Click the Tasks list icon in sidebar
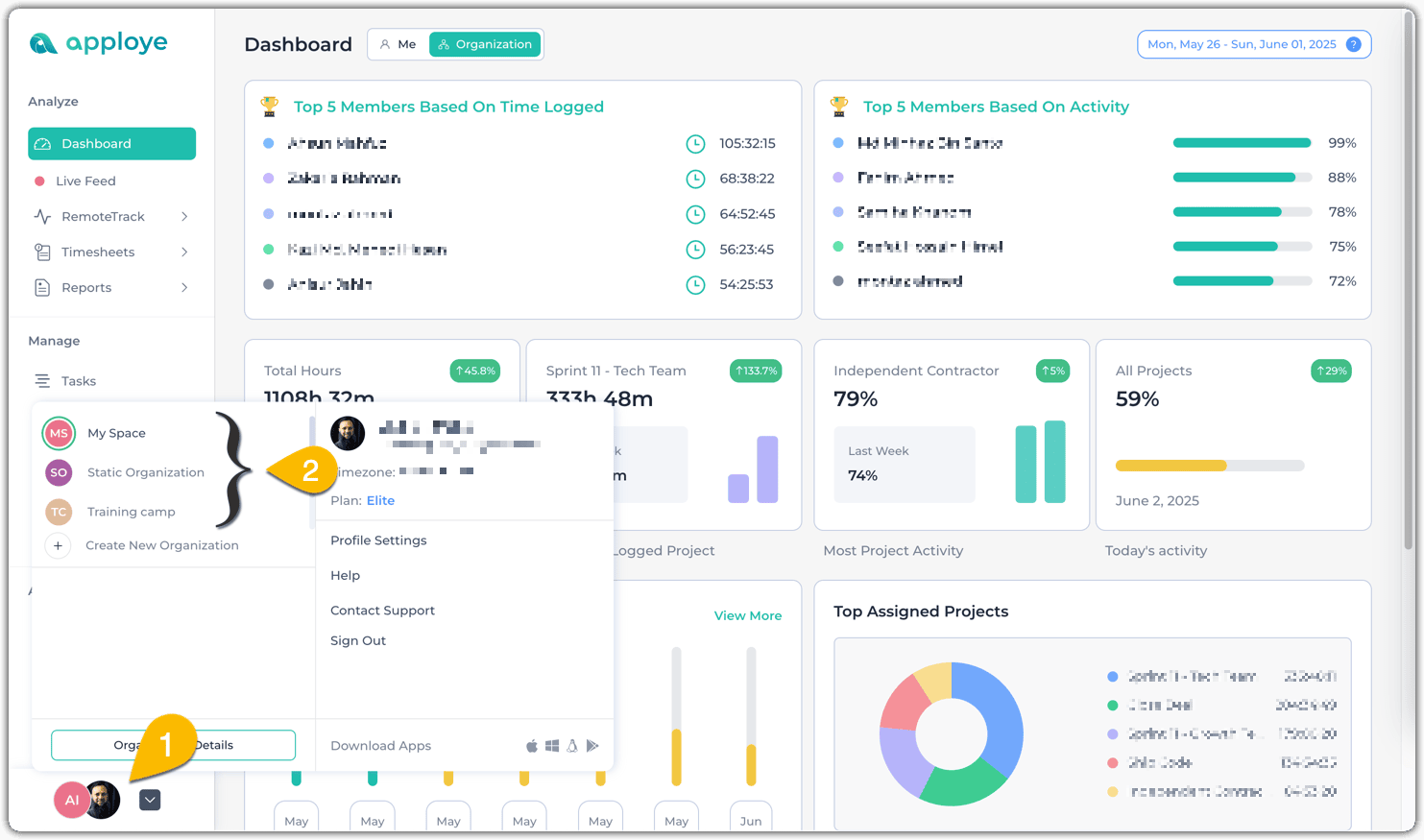Viewport: 1424px width, 840px height. pyautogui.click(x=42, y=381)
